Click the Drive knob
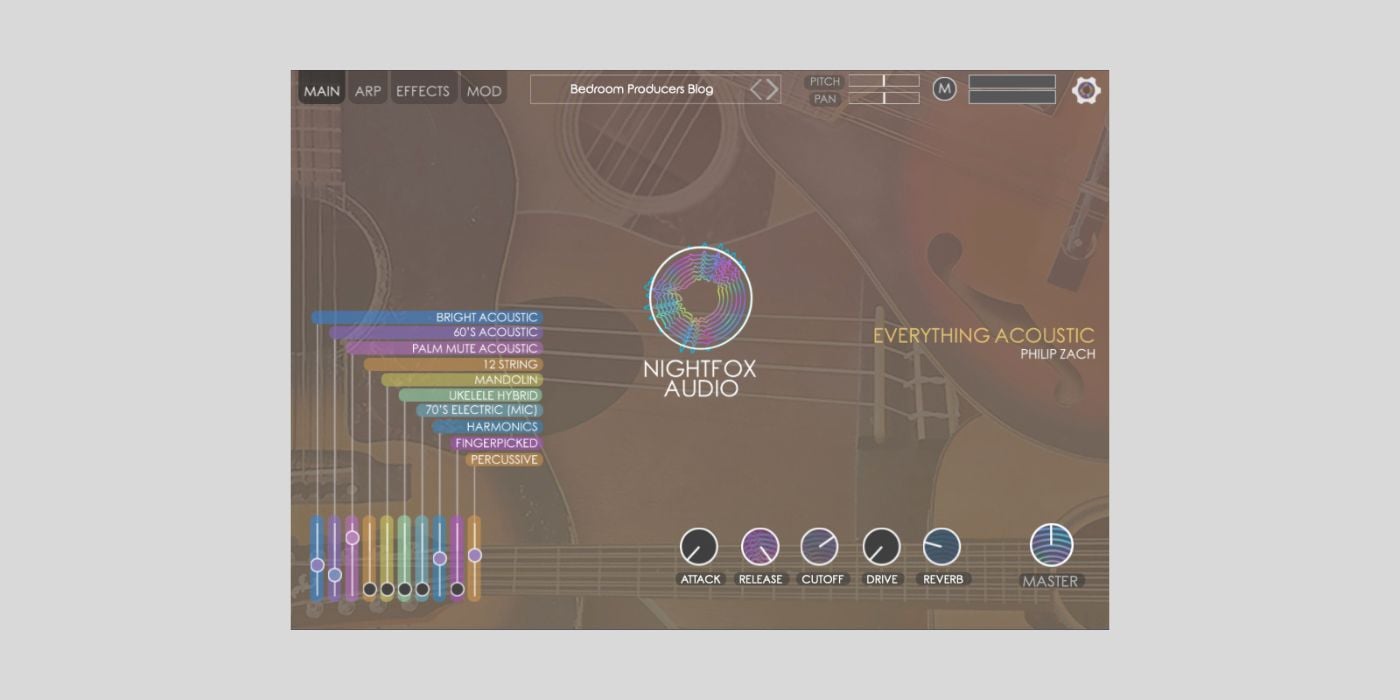This screenshot has width=1400, height=700. click(881, 547)
